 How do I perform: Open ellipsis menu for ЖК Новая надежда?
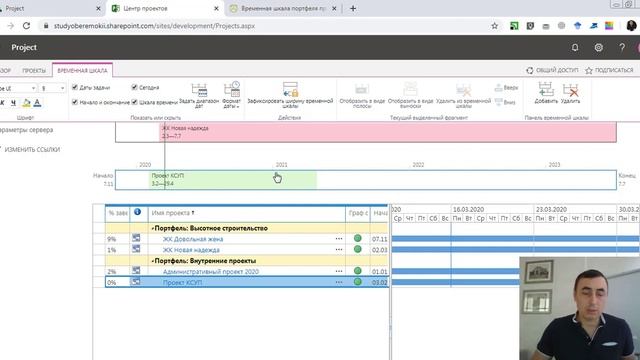339,249
